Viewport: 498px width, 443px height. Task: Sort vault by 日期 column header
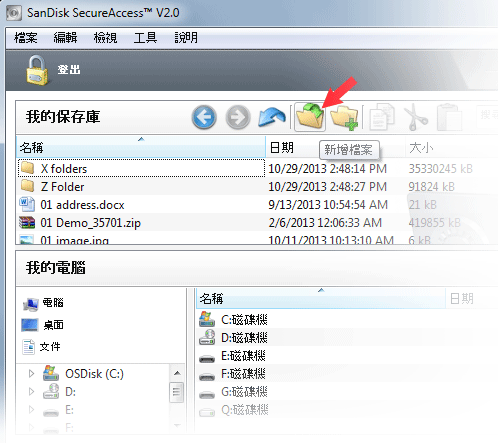335,147
